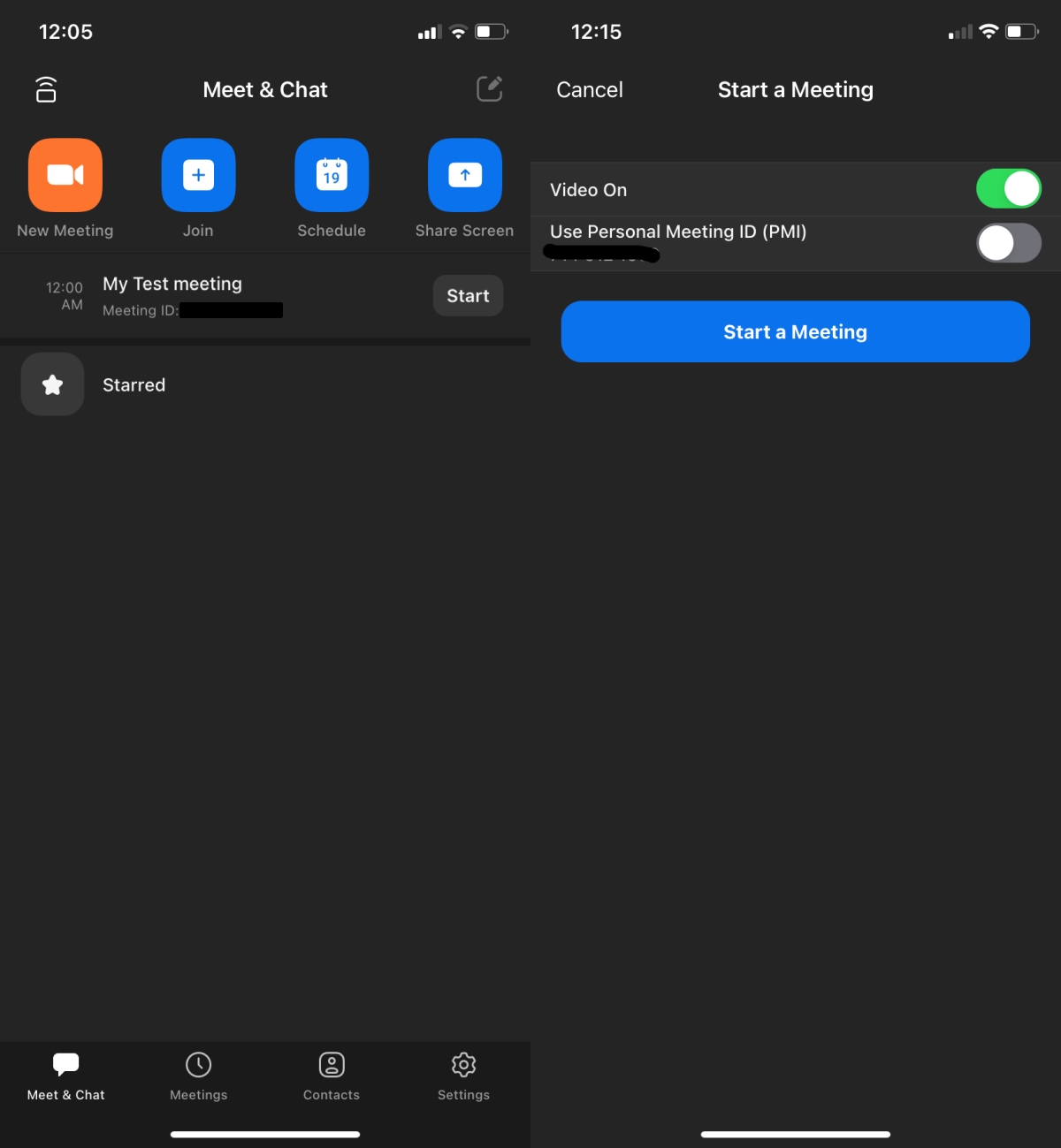The width and height of the screenshot is (1061, 1148).
Task: Tap Cancel on Start a Meeting screen
Action: [x=589, y=89]
